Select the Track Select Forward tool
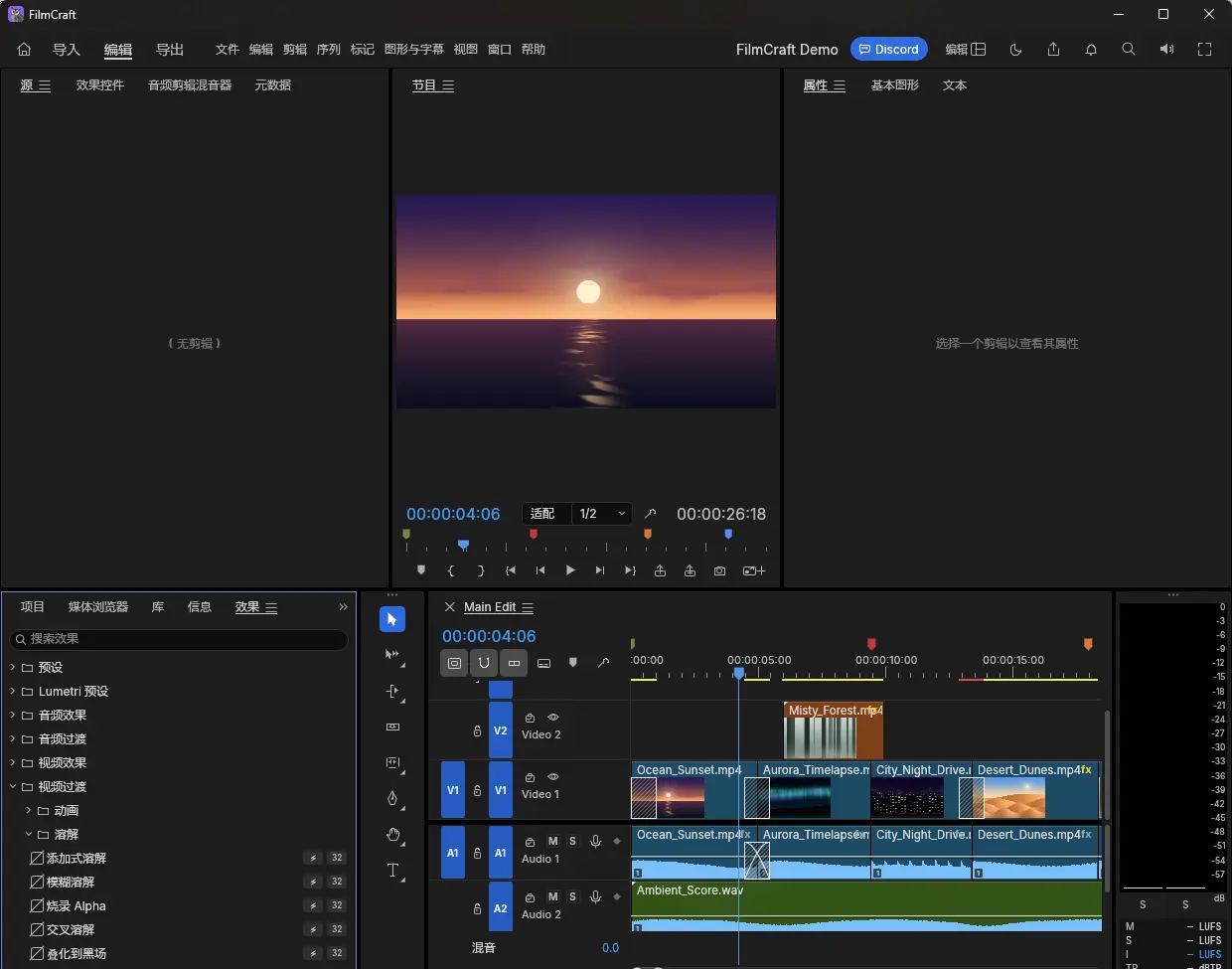 (x=392, y=655)
